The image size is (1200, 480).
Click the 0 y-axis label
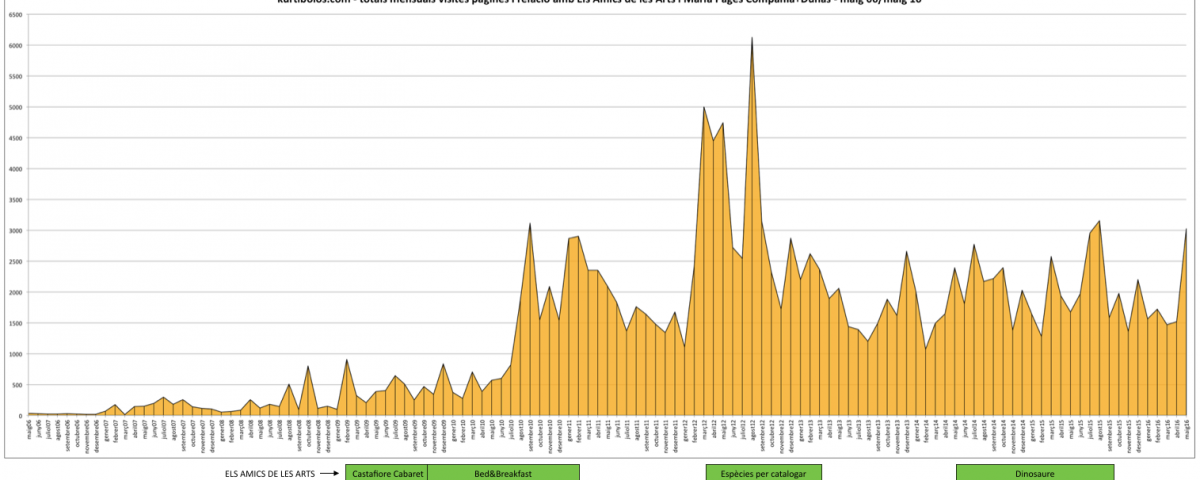tap(19, 416)
